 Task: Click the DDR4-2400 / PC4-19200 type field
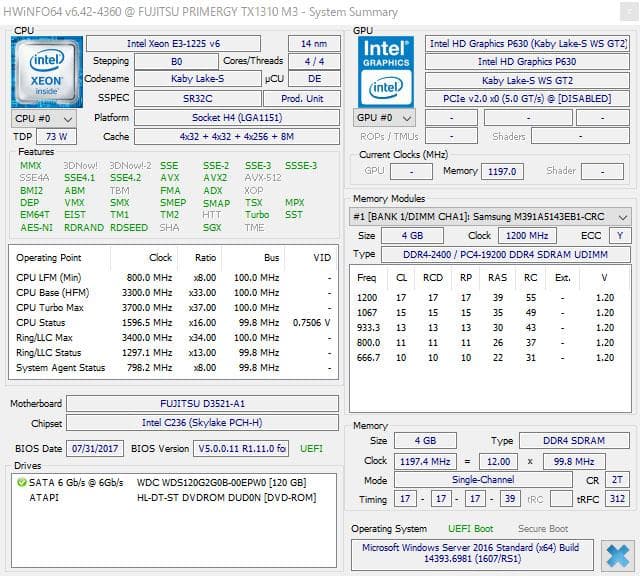[505, 255]
